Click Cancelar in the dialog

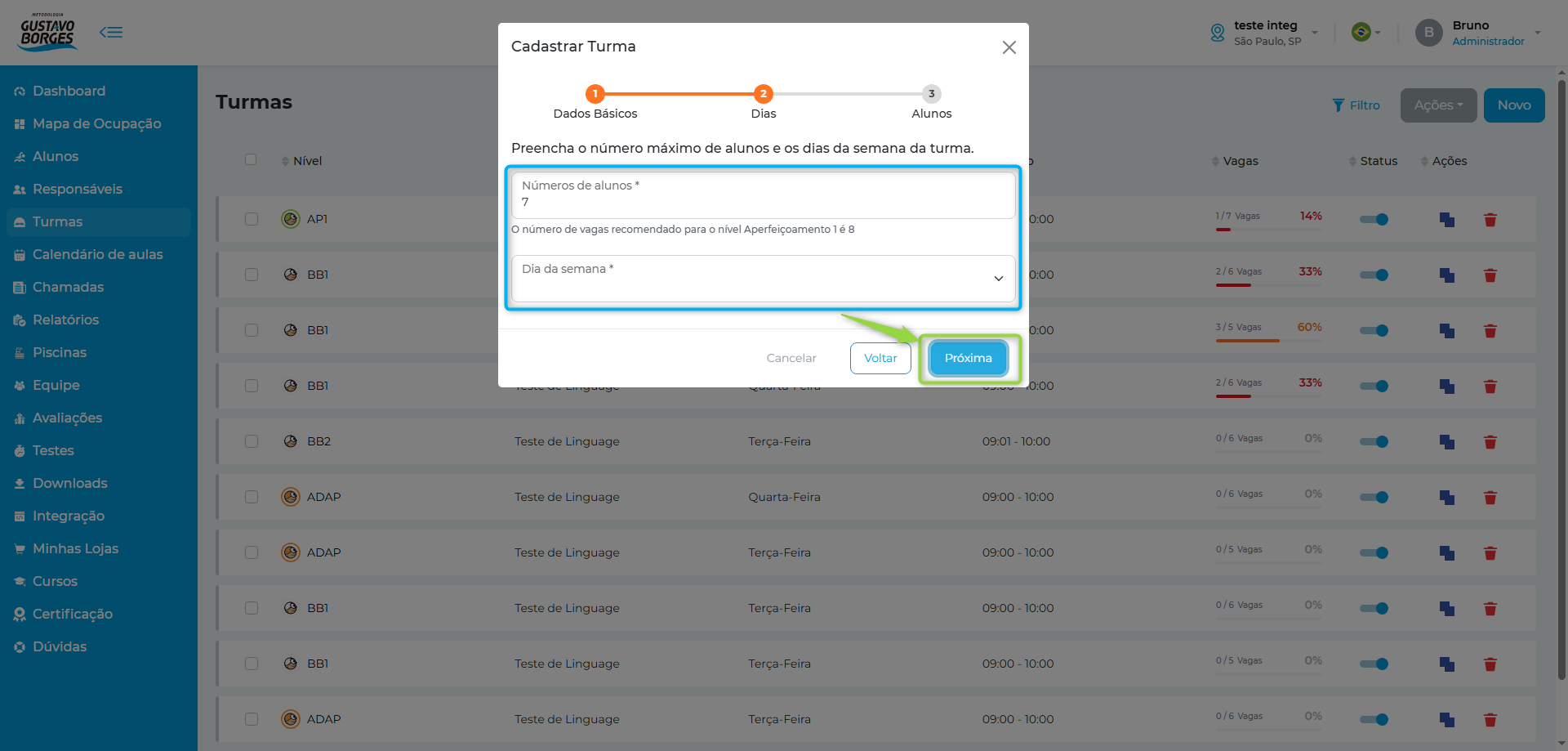point(791,358)
